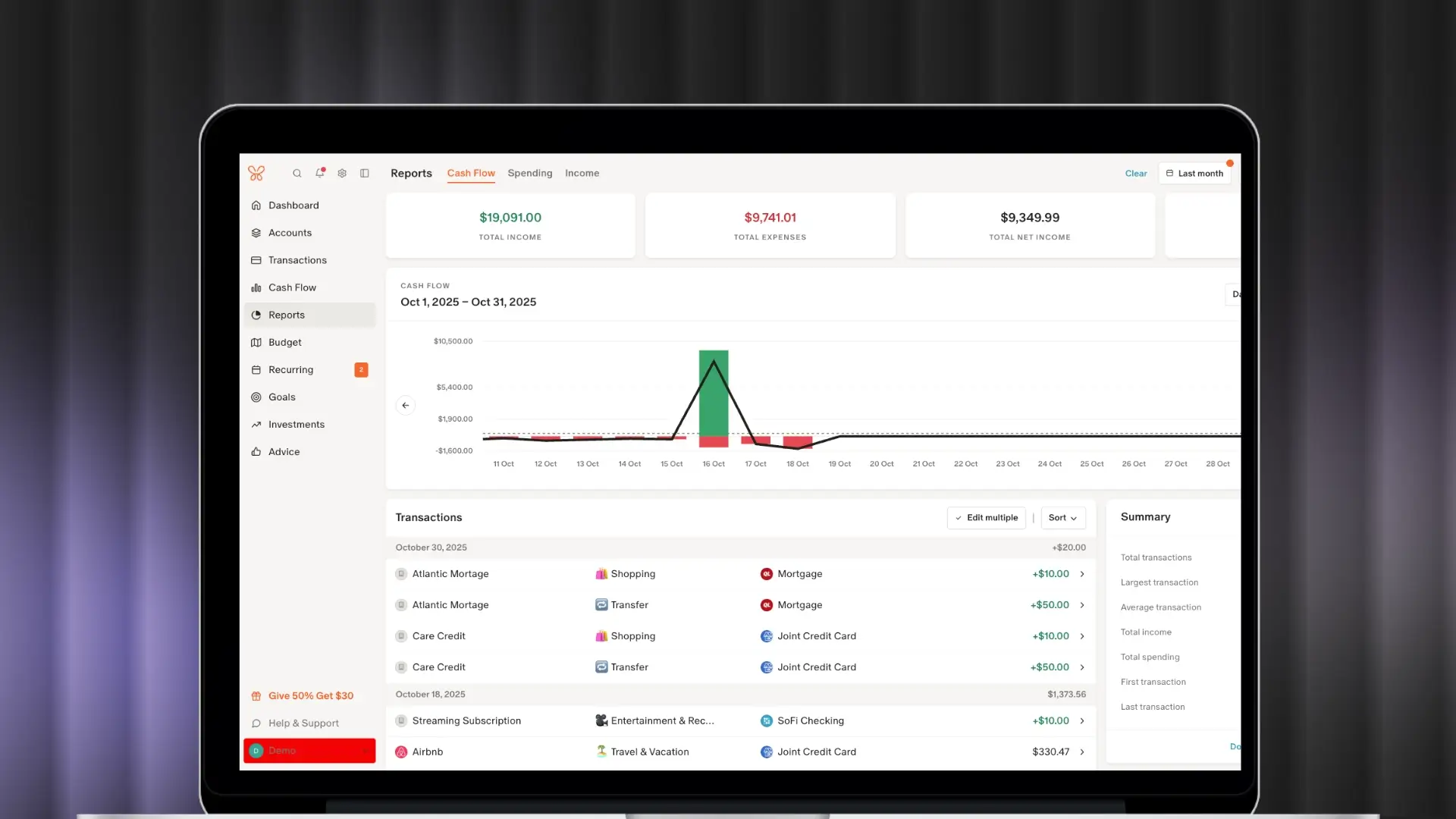Tick the first Atlantic Mortage circle
The image size is (1456, 819).
[401, 574]
